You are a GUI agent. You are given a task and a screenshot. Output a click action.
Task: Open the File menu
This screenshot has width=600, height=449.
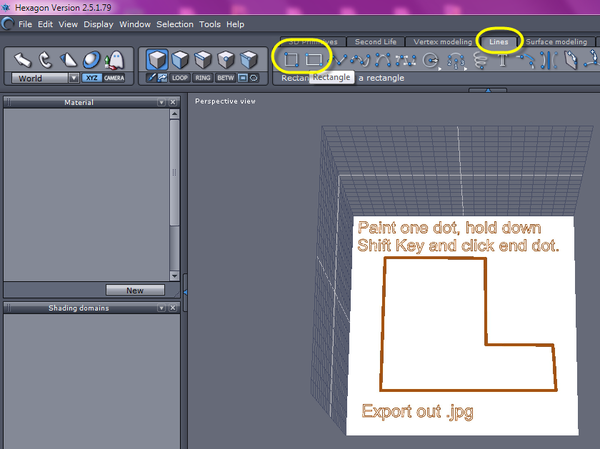click(25, 24)
